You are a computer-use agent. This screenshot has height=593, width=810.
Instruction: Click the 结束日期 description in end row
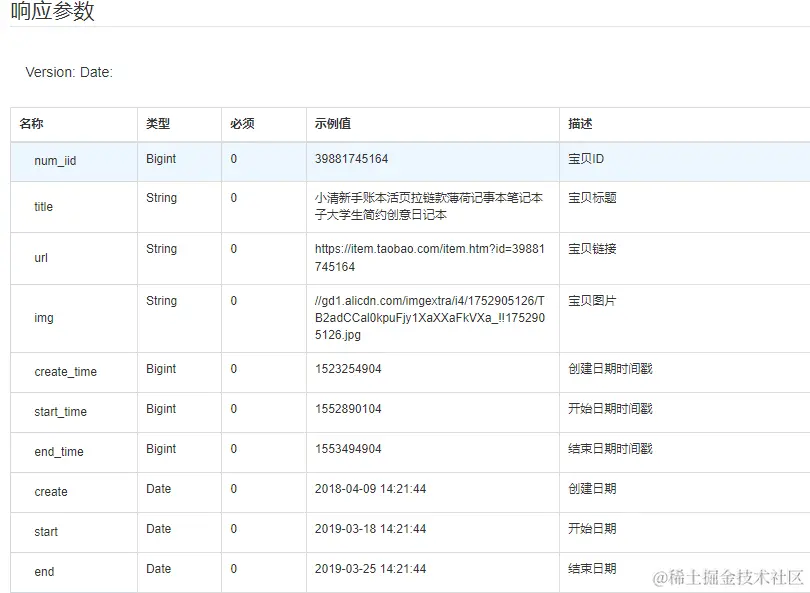[x=592, y=569]
